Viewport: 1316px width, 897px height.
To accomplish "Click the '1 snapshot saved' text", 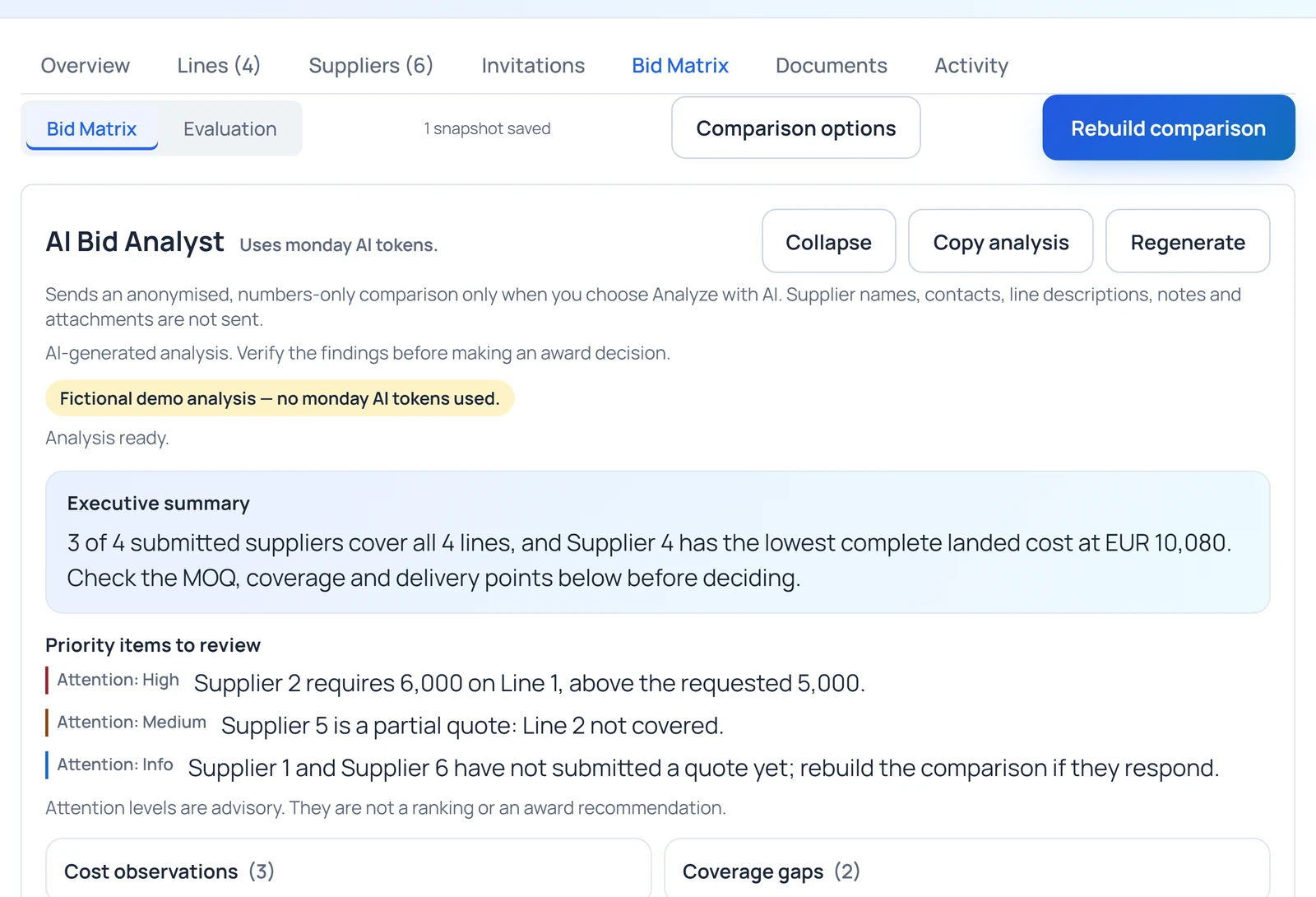I will (487, 128).
